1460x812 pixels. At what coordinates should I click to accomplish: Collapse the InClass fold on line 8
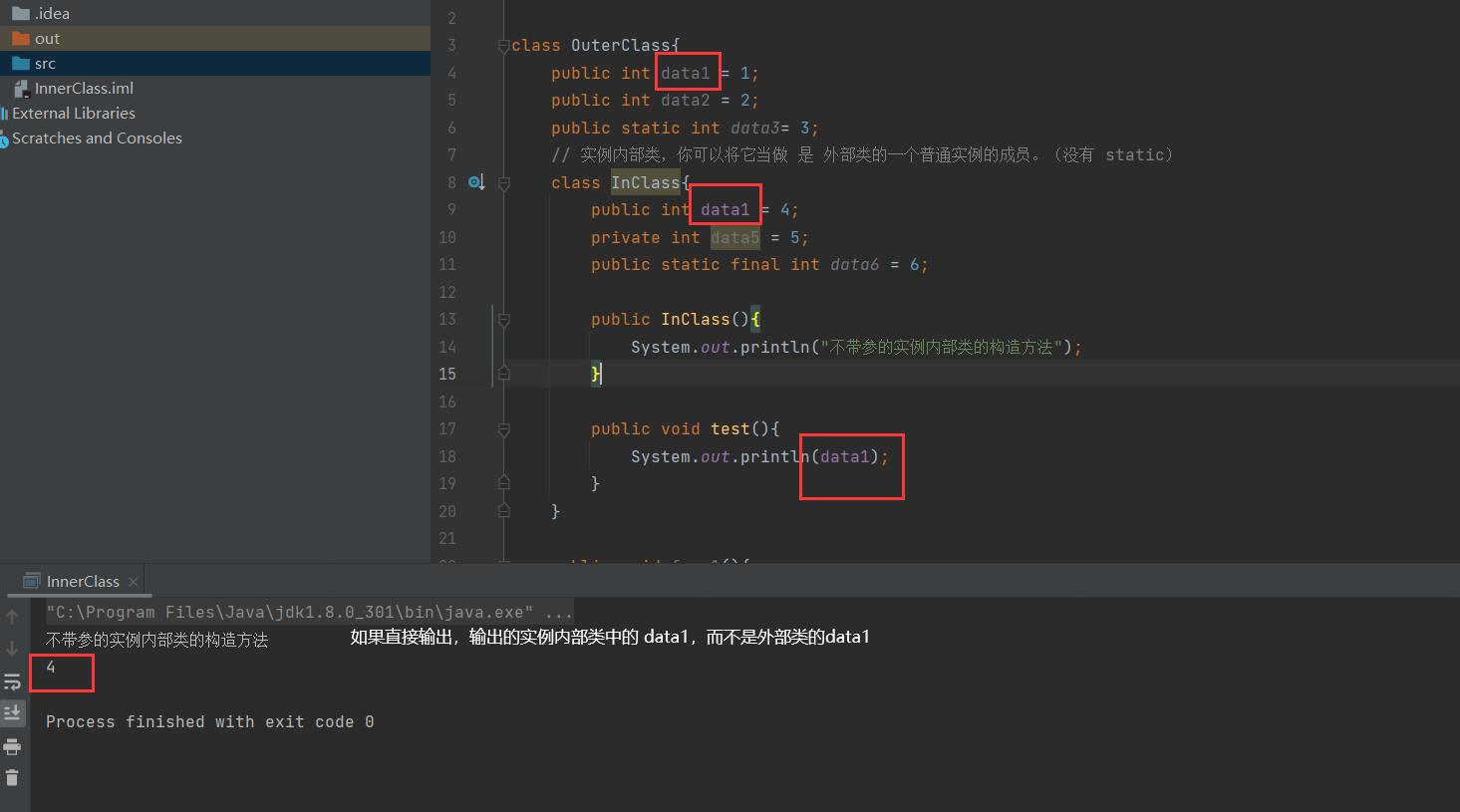(504, 183)
